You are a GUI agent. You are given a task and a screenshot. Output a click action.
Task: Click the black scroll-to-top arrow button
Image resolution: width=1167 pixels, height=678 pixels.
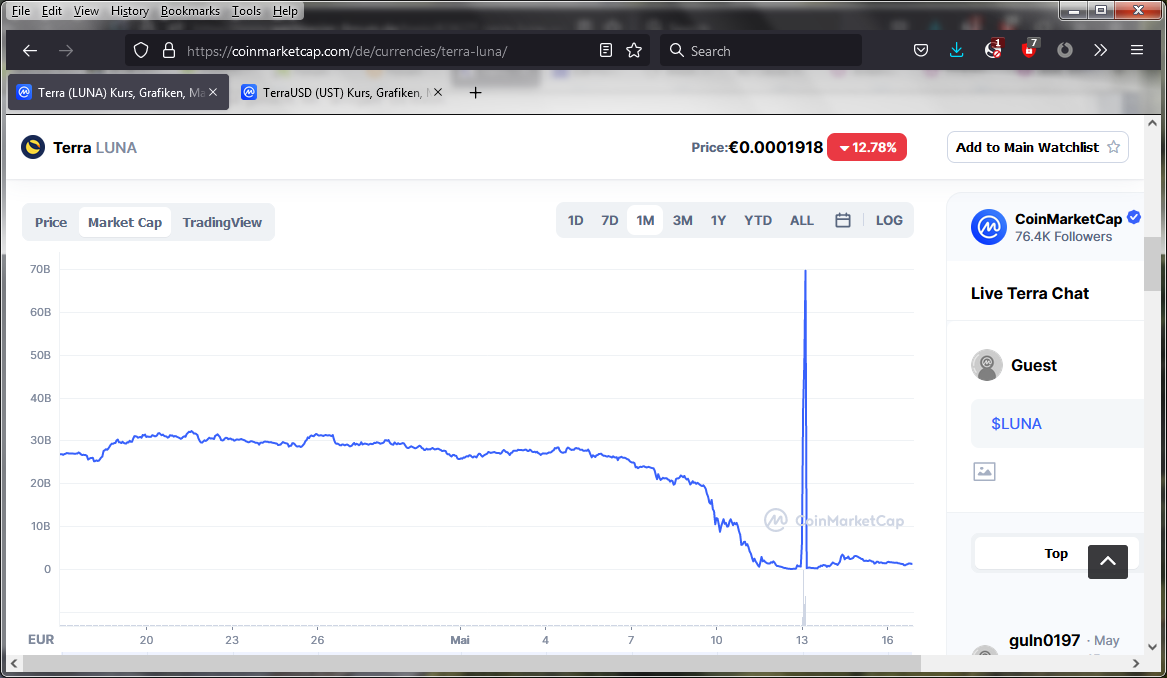1107,561
